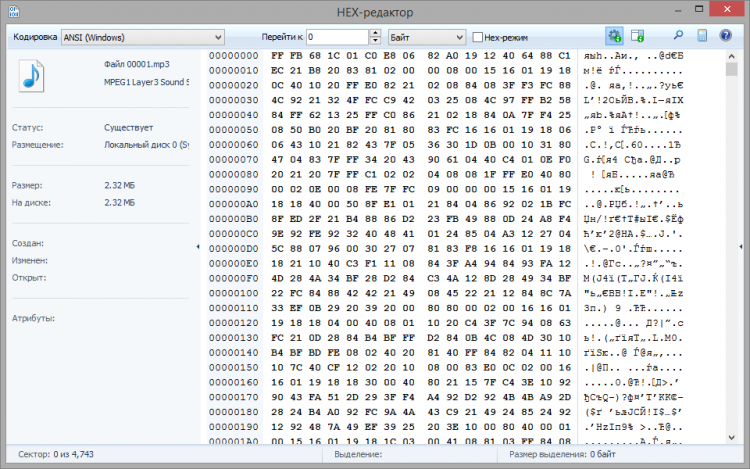Click the На диске label

(x=31, y=202)
